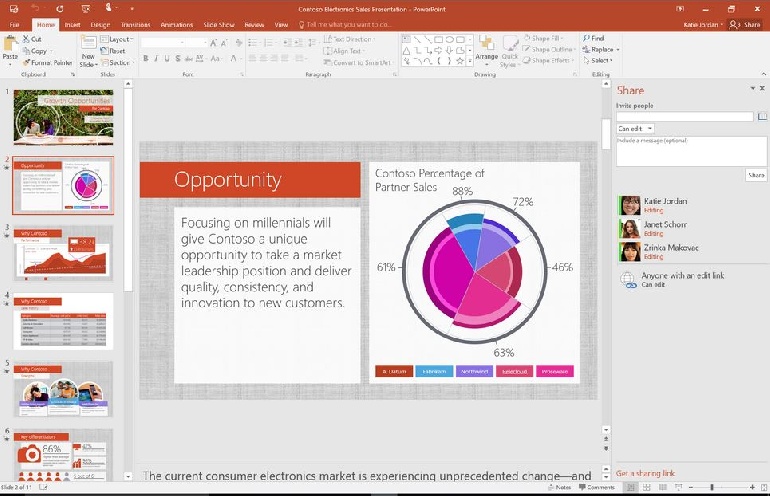This screenshot has width=770, height=496.
Task: Close the Share pane with the X
Action: pyautogui.click(x=762, y=88)
